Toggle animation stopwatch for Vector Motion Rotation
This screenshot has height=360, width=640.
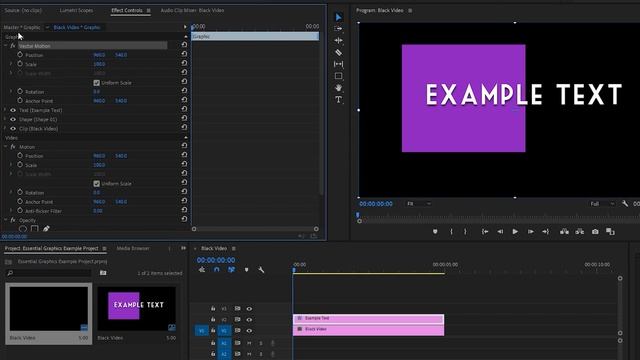point(20,91)
